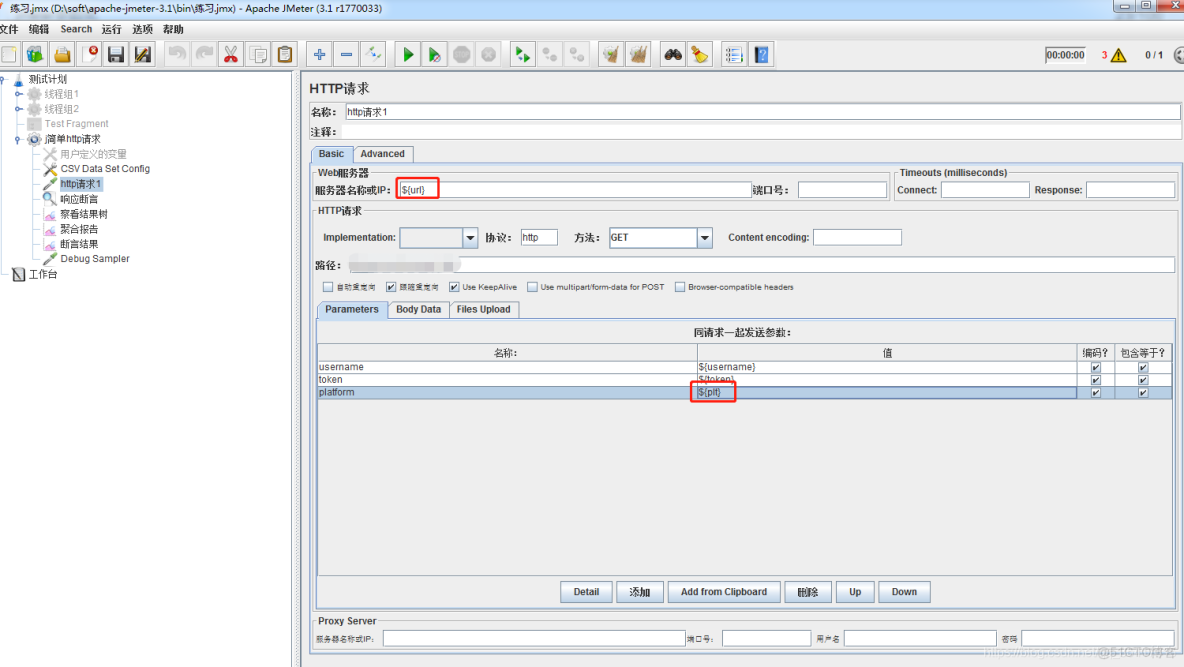1184x667 pixels.
Task: Click the Detail button
Action: click(586, 592)
